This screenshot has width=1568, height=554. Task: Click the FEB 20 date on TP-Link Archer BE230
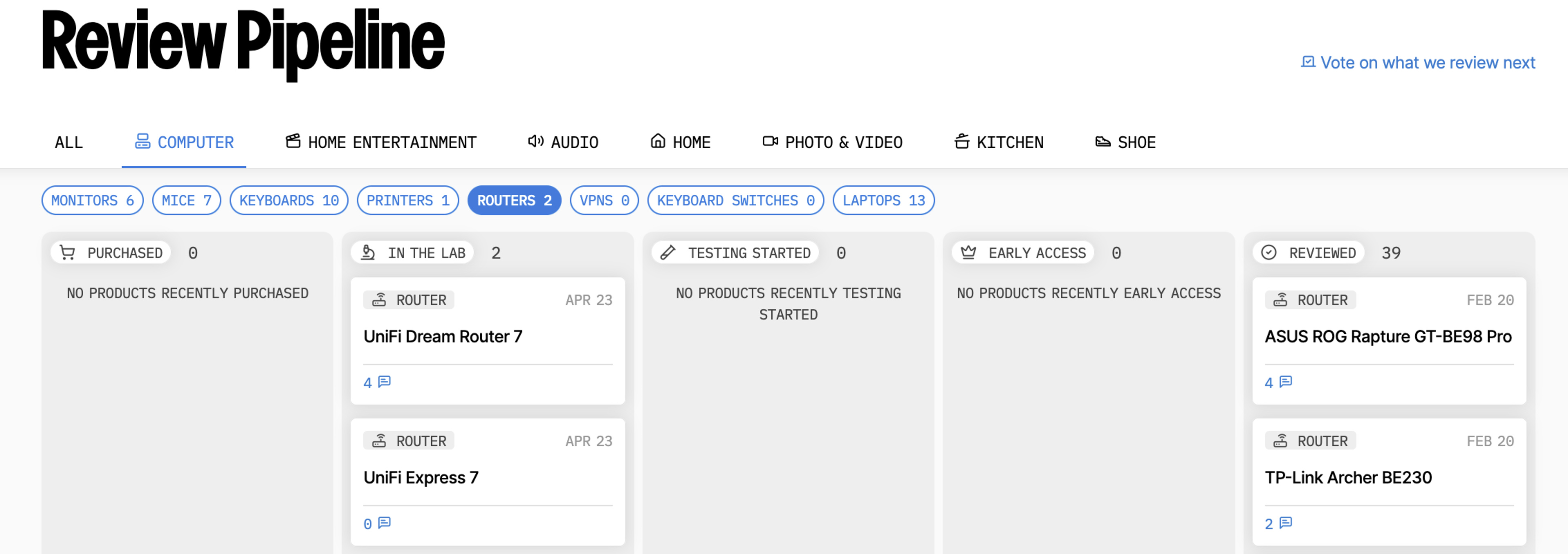click(1490, 441)
